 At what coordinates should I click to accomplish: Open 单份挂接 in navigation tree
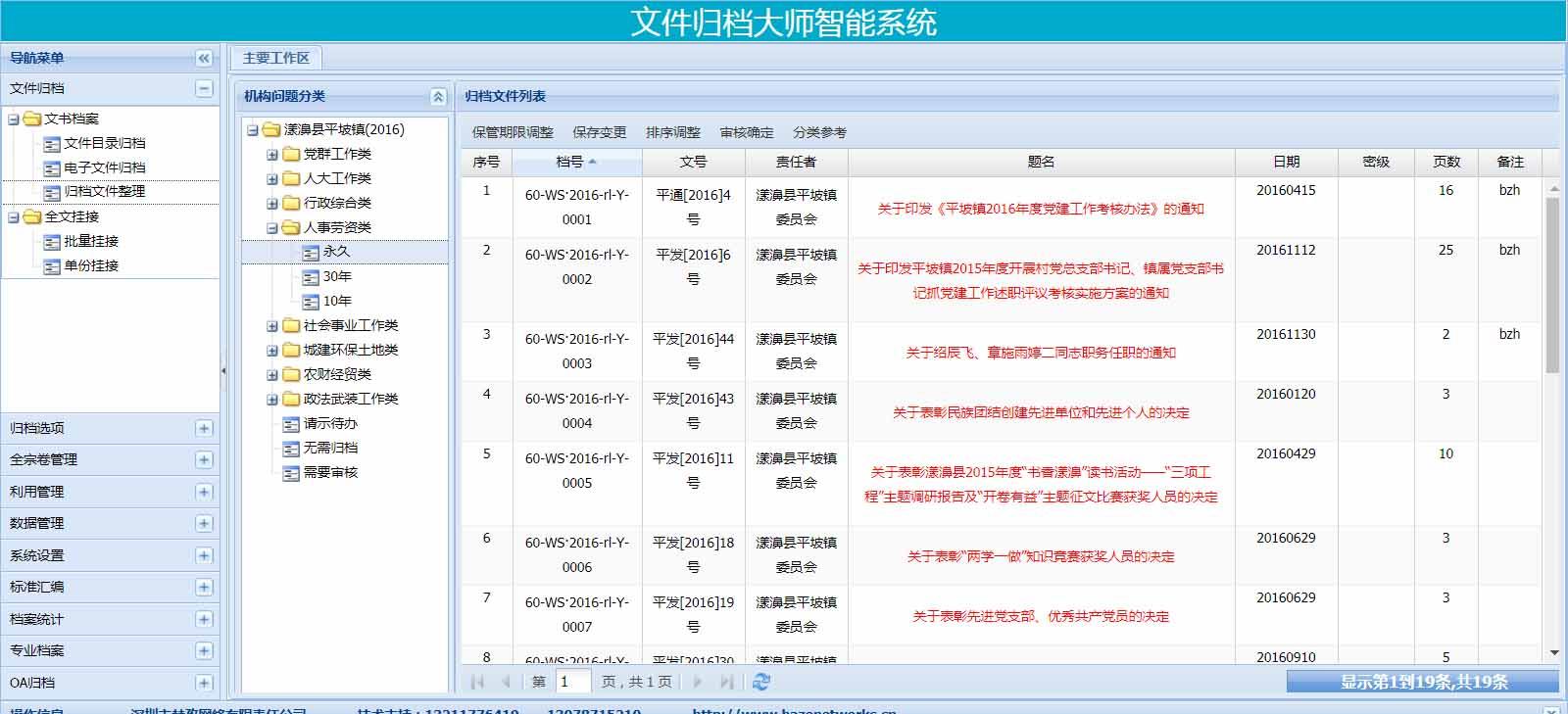(81, 265)
